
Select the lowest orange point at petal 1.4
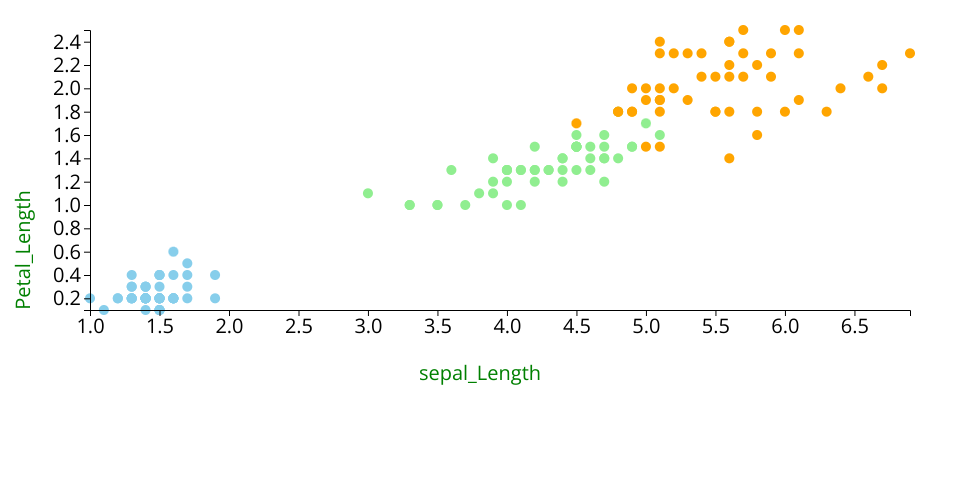tap(729, 158)
